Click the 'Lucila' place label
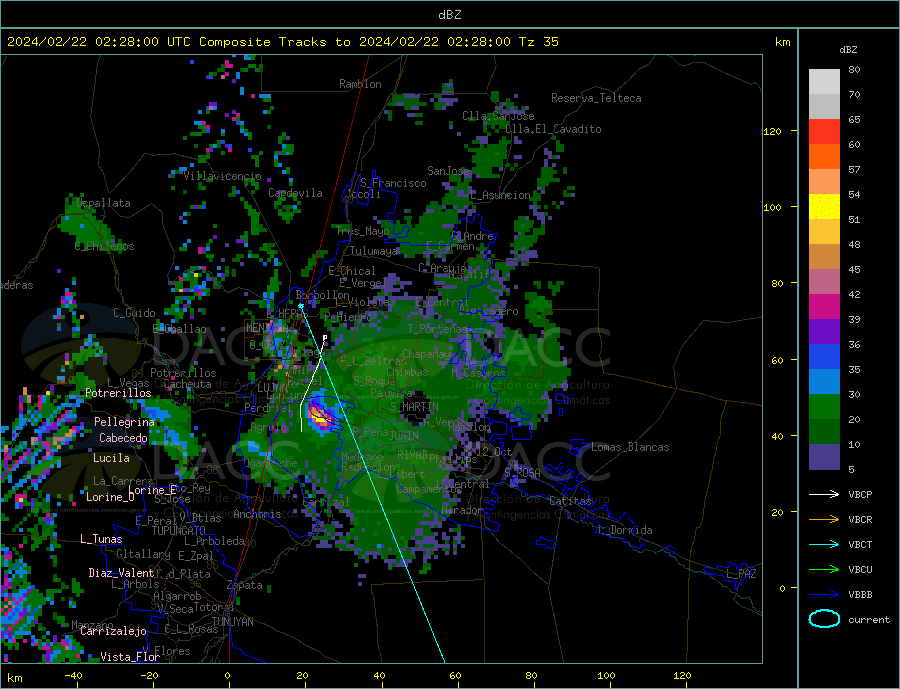 click(111, 458)
